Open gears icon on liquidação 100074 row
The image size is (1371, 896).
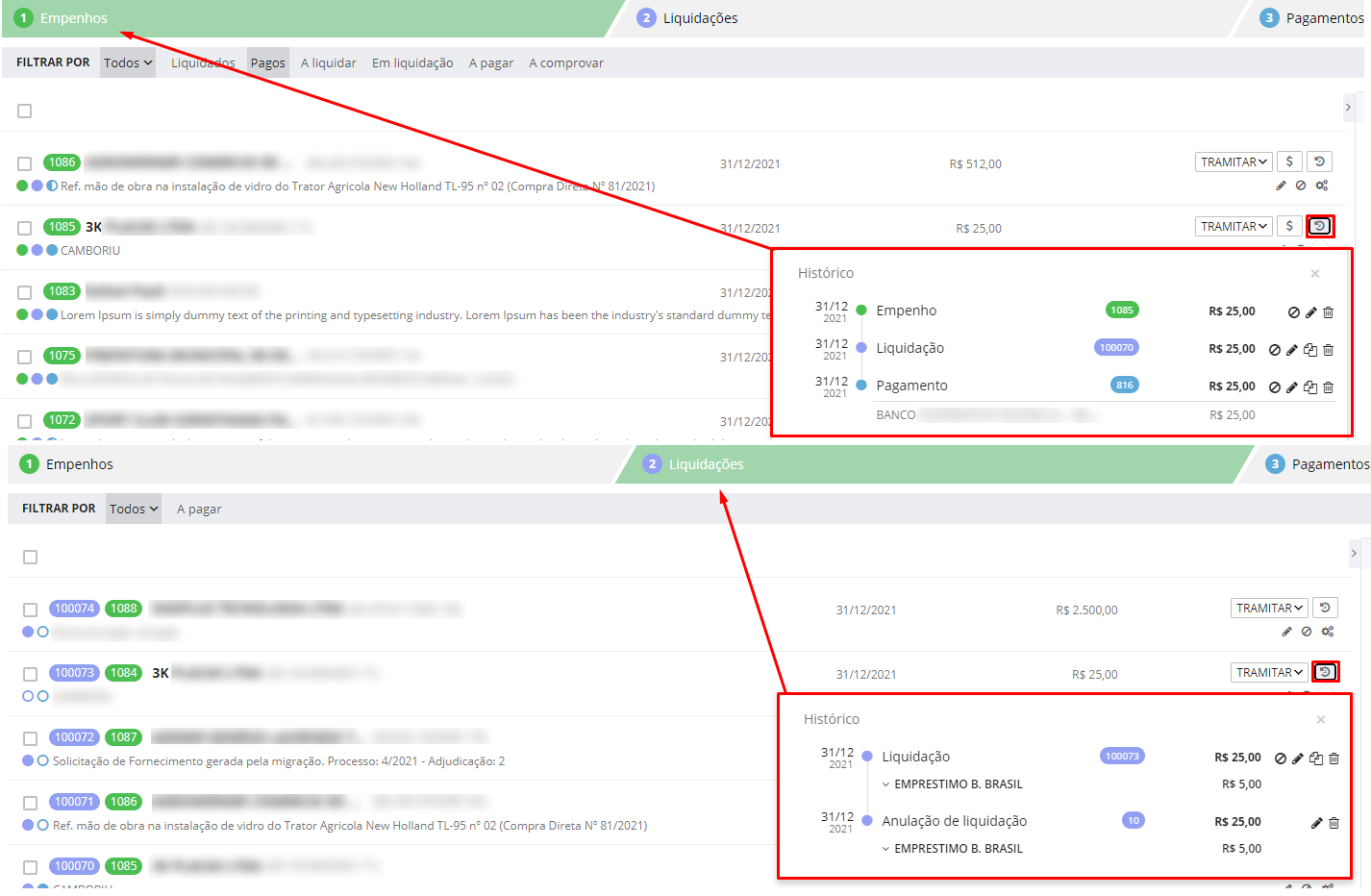(1328, 632)
